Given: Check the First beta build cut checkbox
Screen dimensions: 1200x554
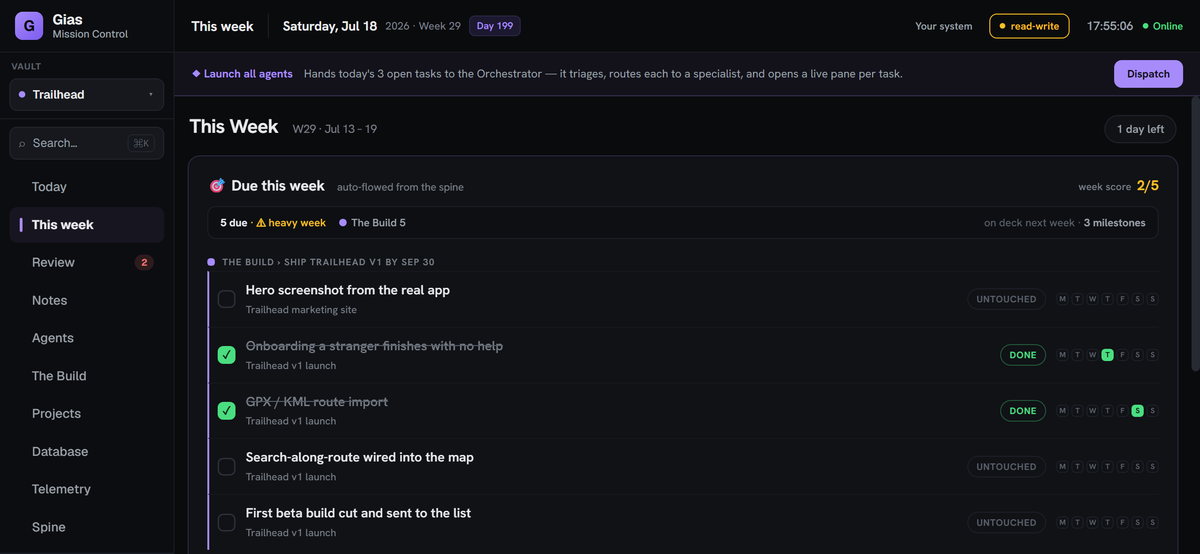Looking at the screenshot, I should [x=227, y=522].
